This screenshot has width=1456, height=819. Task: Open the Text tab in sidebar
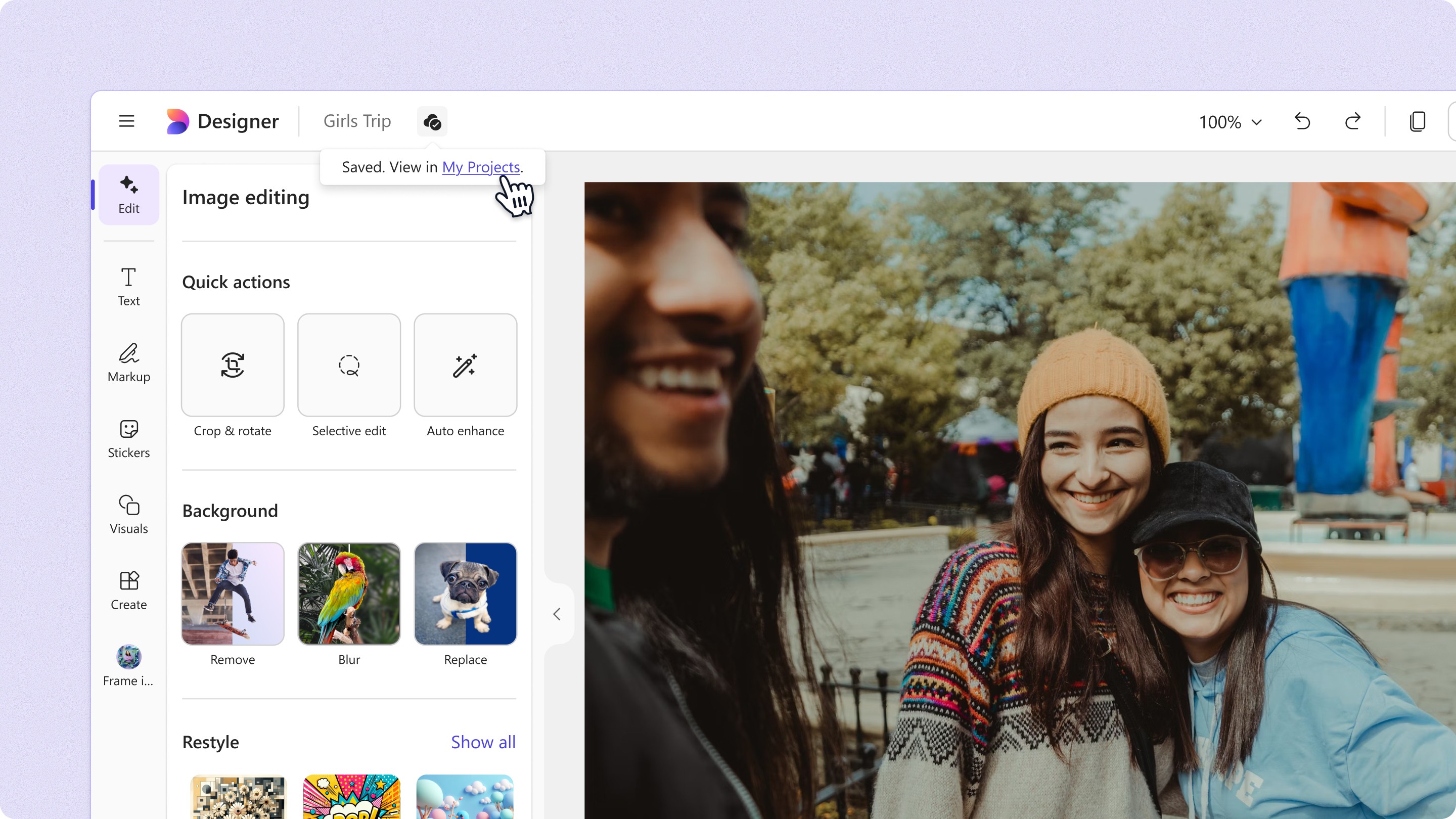click(x=129, y=287)
